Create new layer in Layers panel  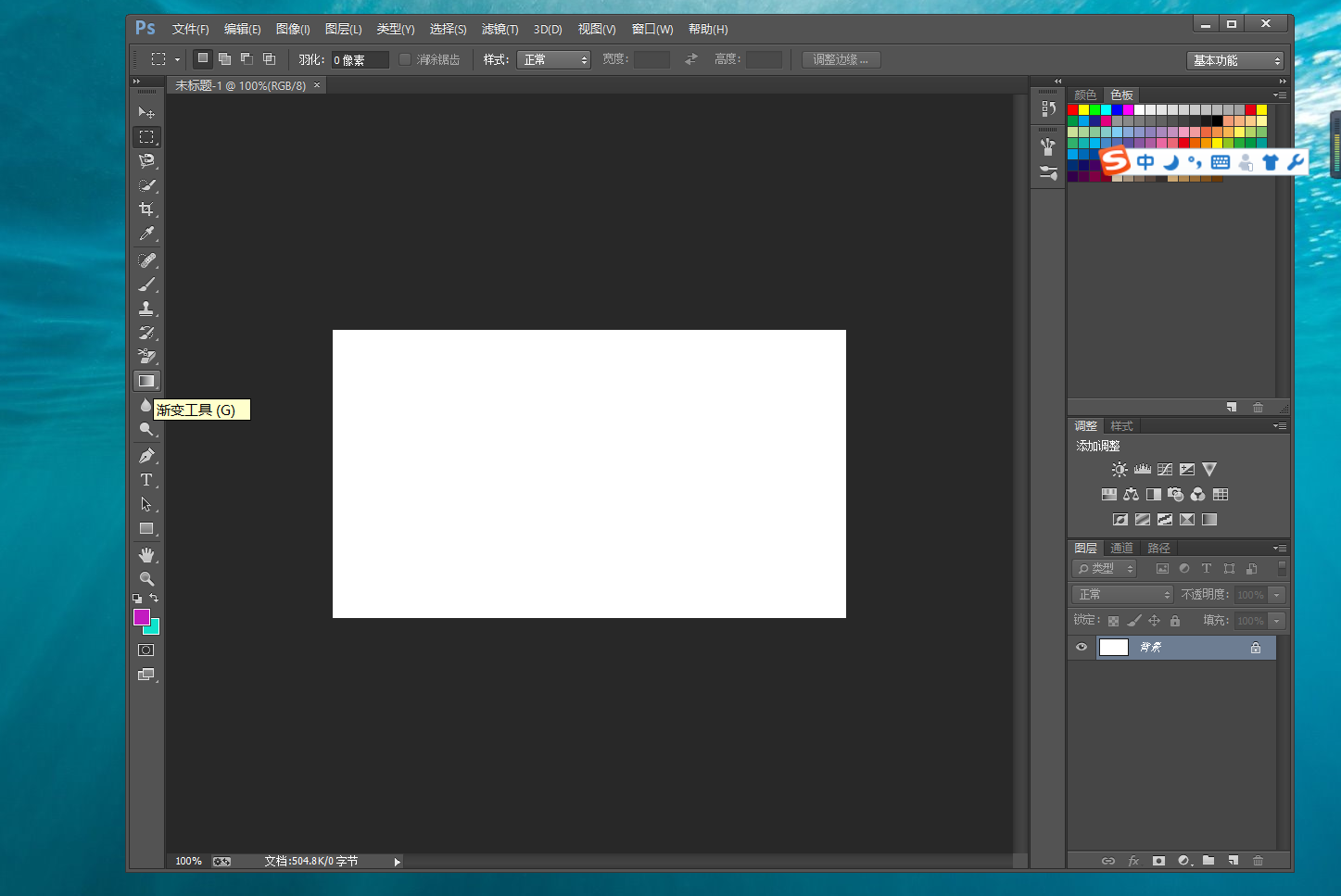point(1233,861)
